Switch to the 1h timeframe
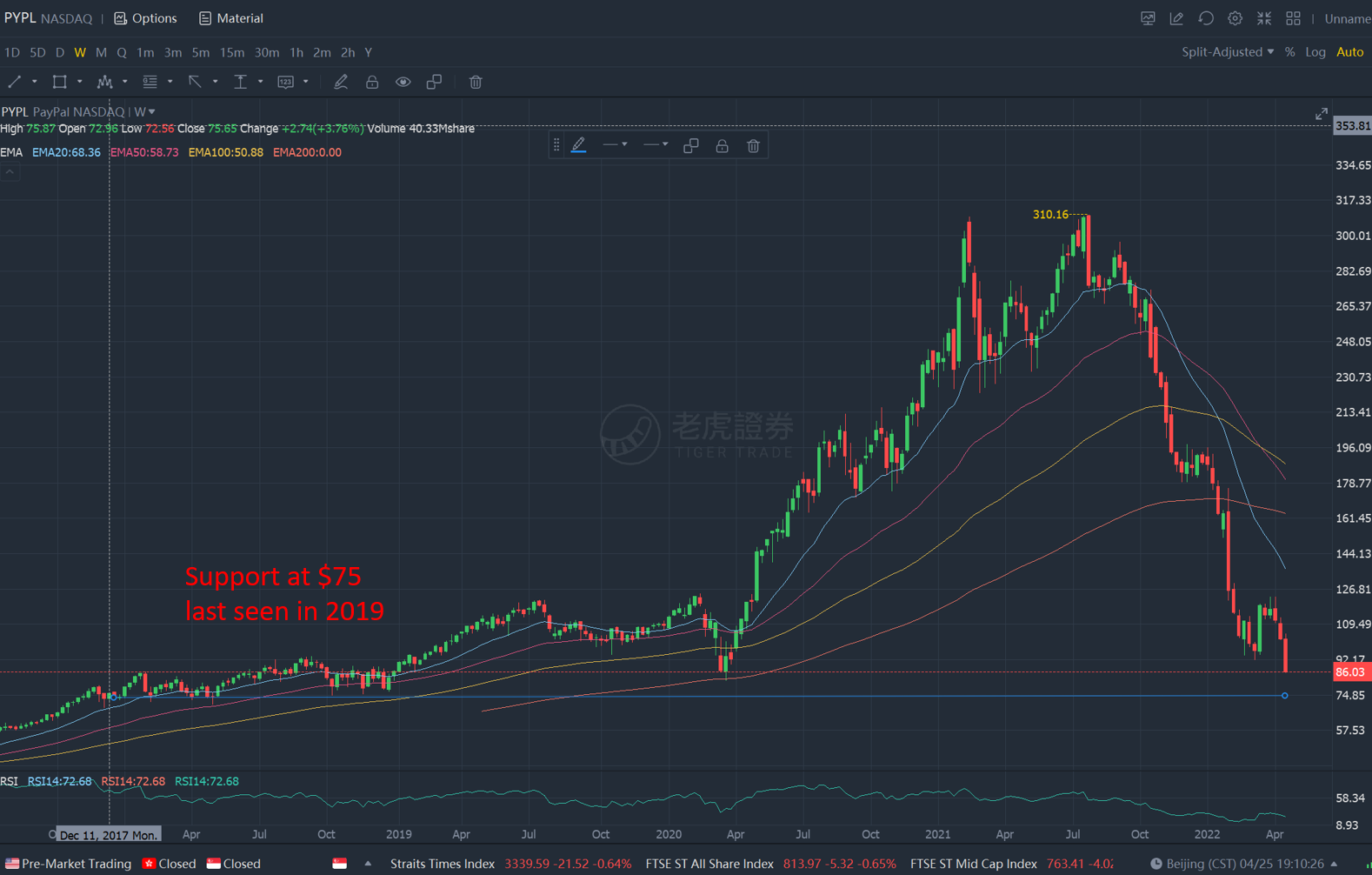1372x875 pixels. pyautogui.click(x=296, y=52)
